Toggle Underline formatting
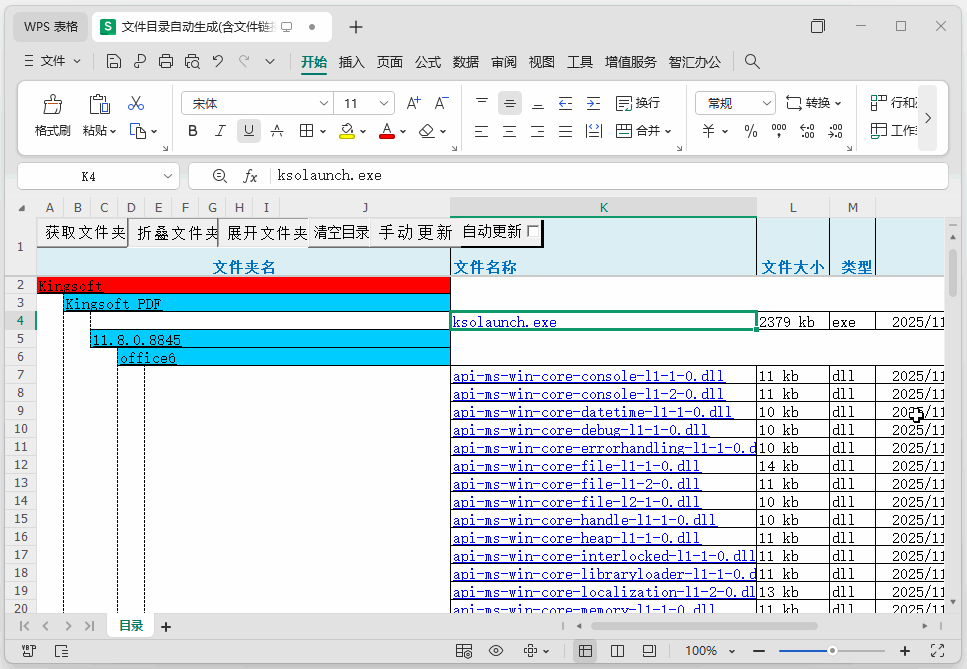967x669 pixels. 249,131
